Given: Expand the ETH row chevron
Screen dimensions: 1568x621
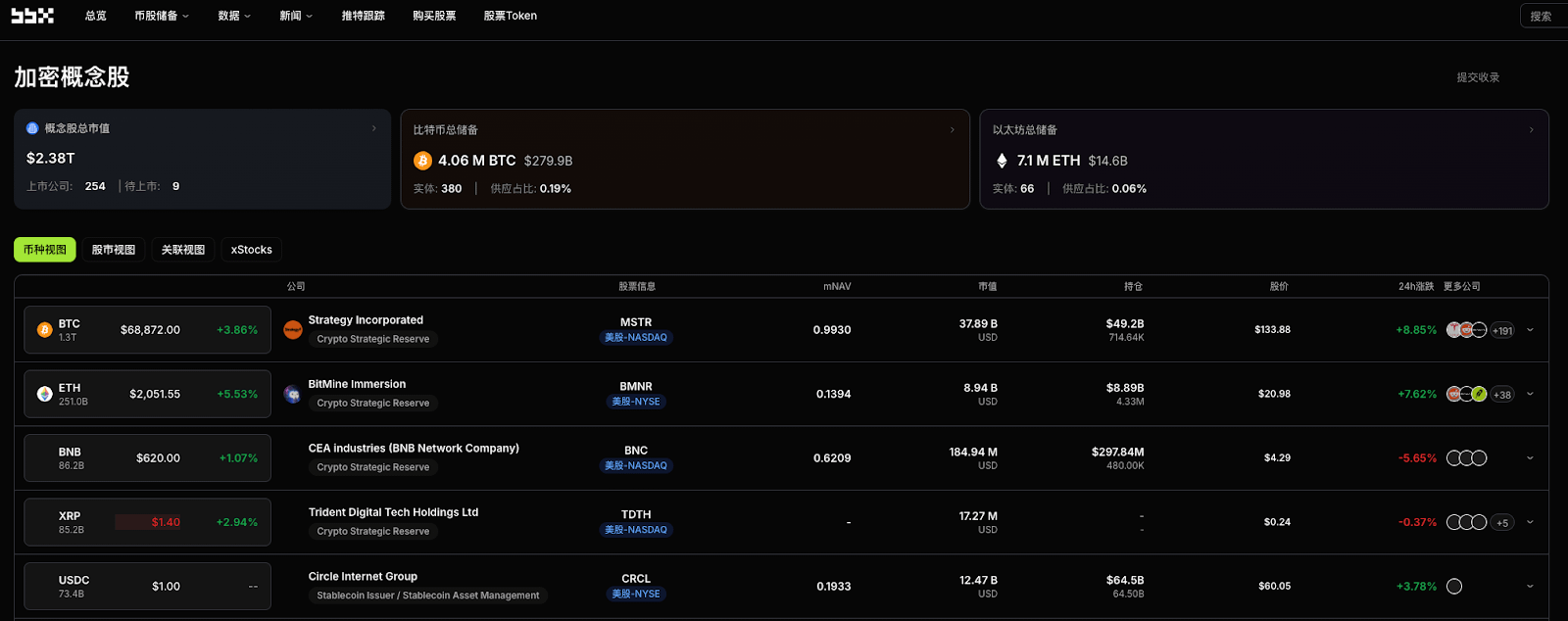Looking at the screenshot, I should point(1530,394).
